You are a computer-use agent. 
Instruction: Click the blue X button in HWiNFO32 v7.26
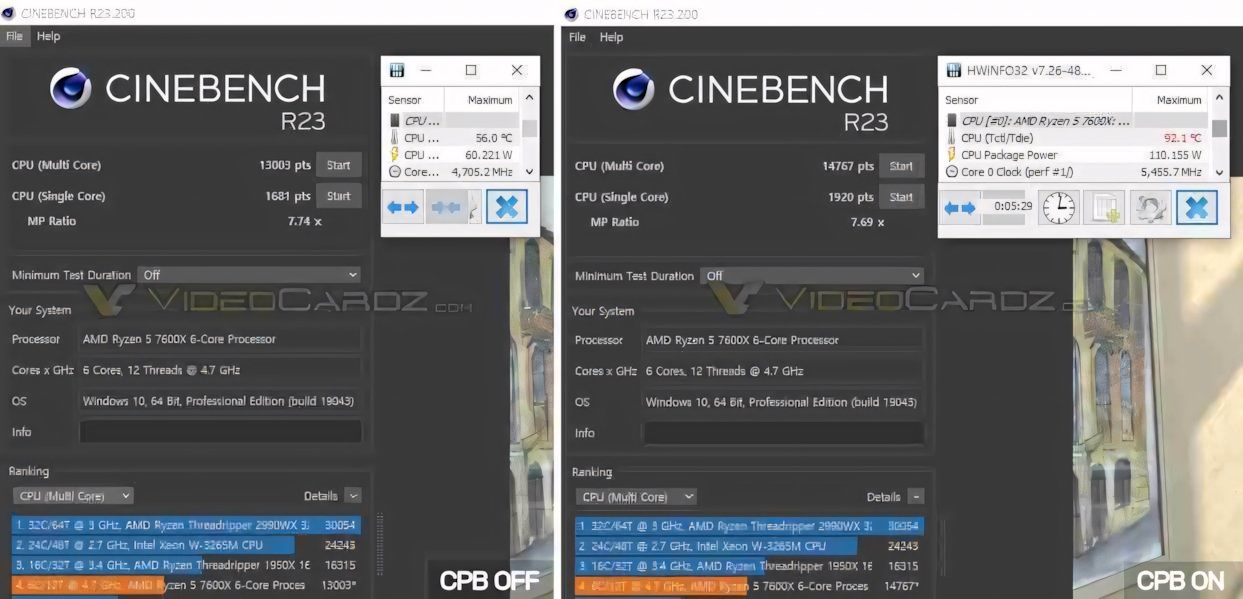[x=1196, y=208]
